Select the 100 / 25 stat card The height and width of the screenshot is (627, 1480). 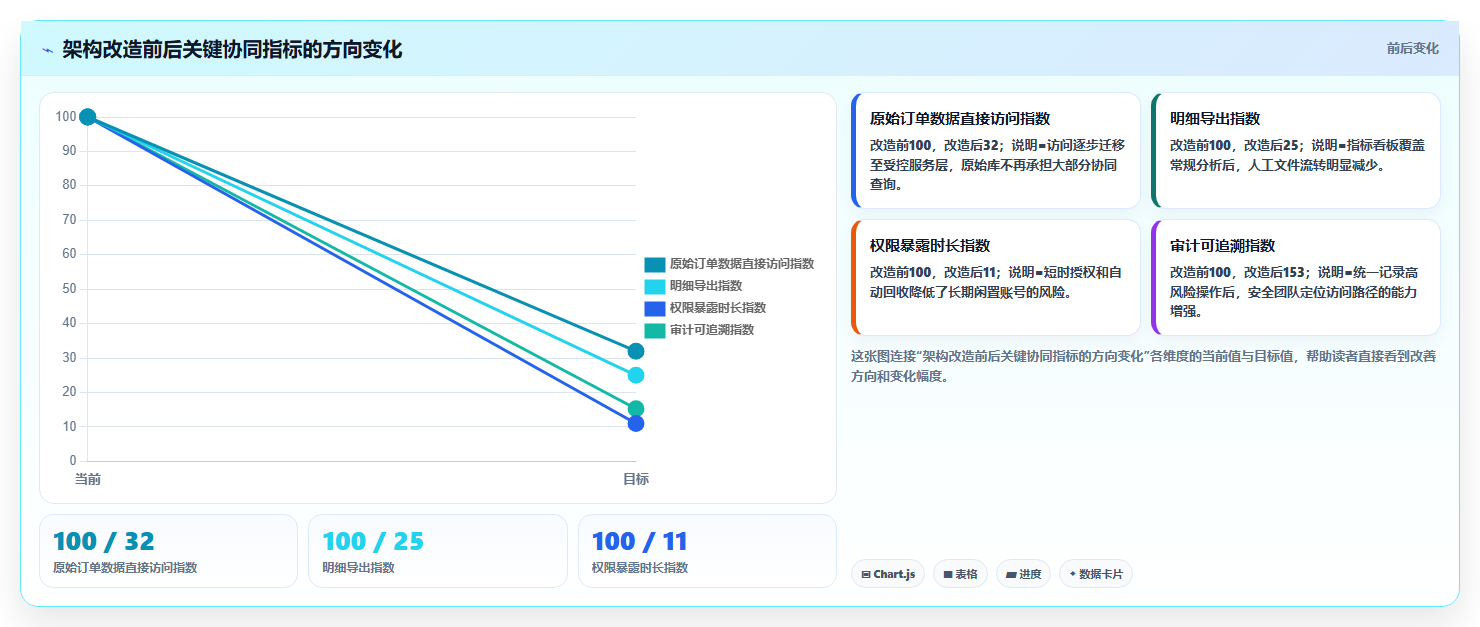(438, 551)
